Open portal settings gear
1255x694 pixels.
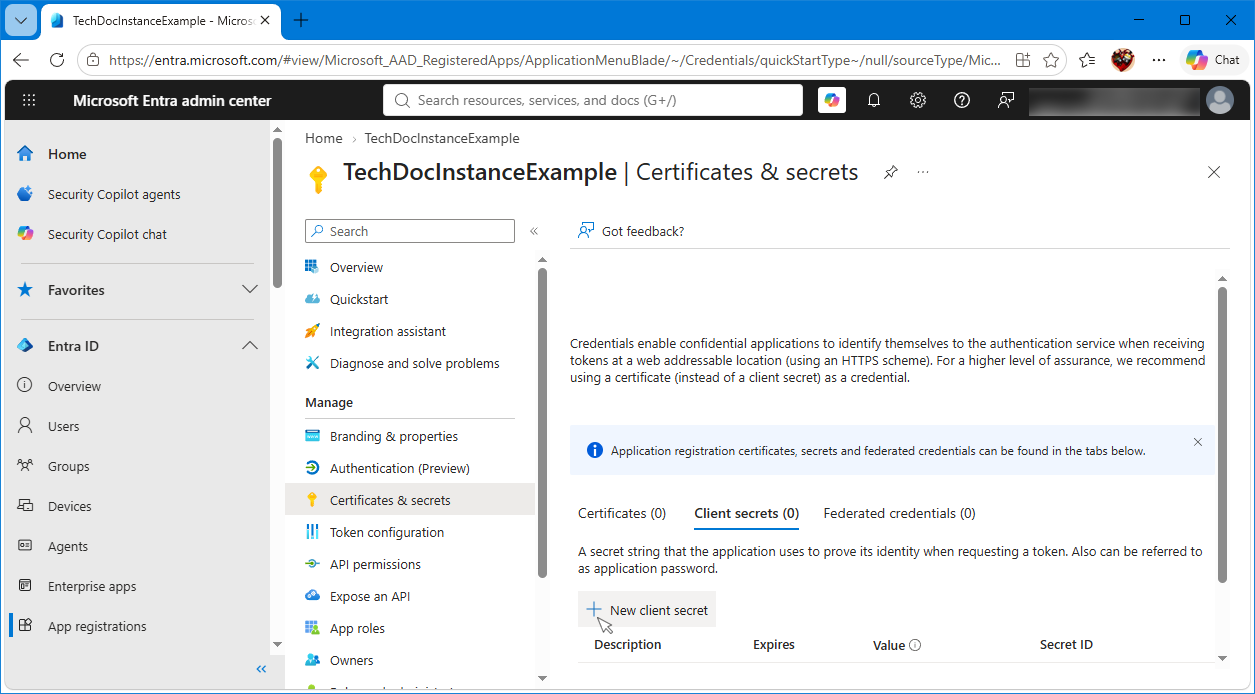coord(918,100)
